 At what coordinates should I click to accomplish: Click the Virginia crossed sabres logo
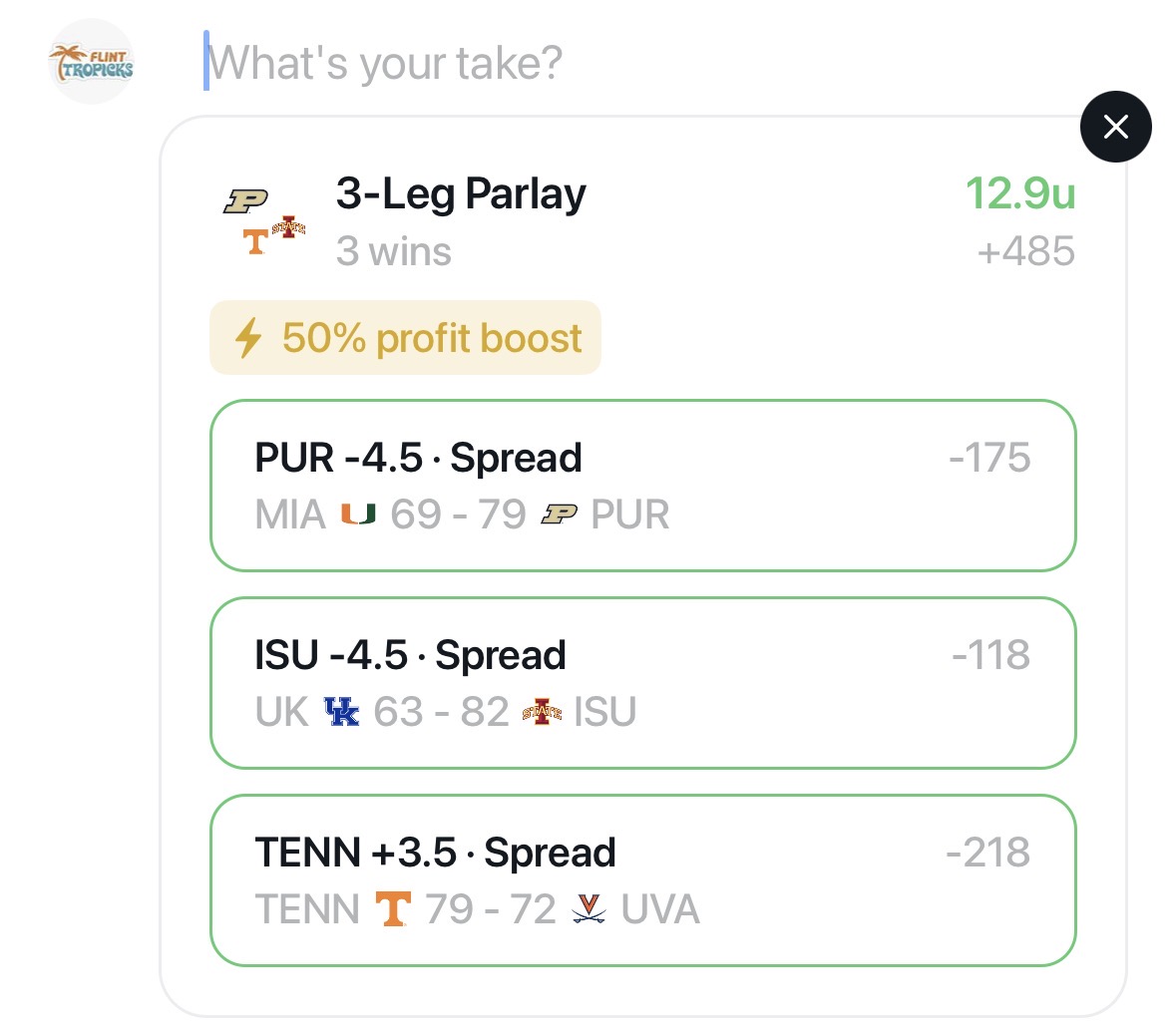[588, 909]
